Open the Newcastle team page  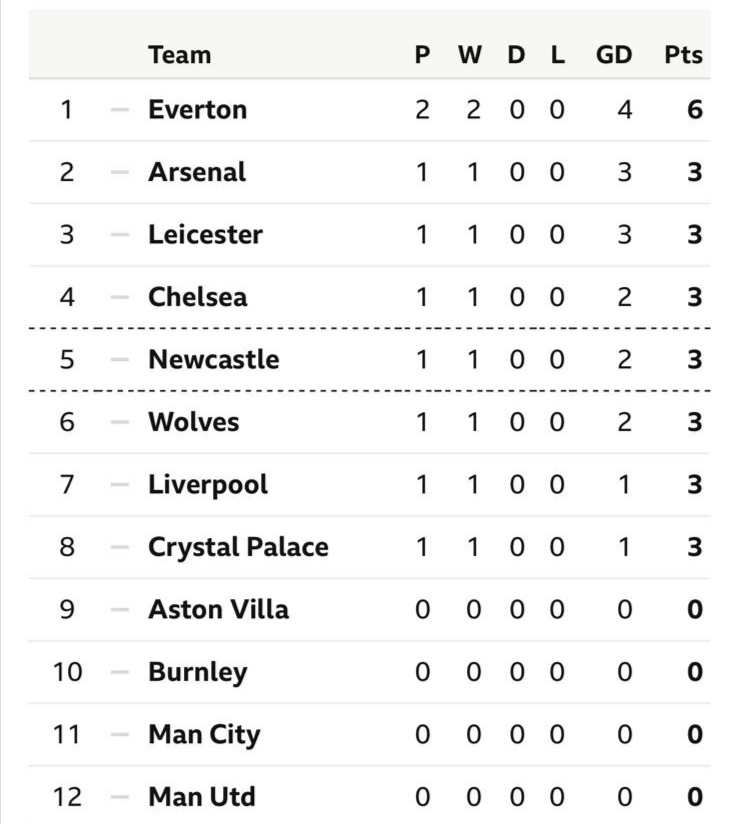213,359
